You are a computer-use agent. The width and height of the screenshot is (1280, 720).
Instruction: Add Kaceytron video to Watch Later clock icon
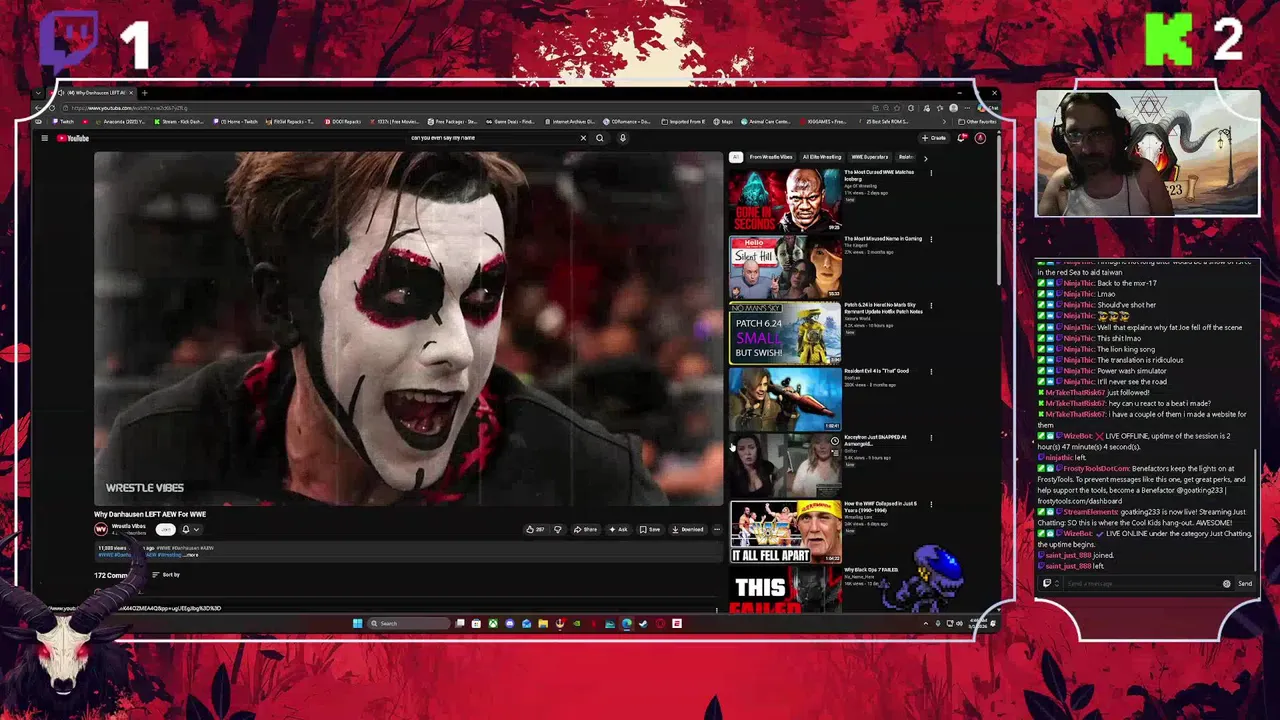click(834, 441)
